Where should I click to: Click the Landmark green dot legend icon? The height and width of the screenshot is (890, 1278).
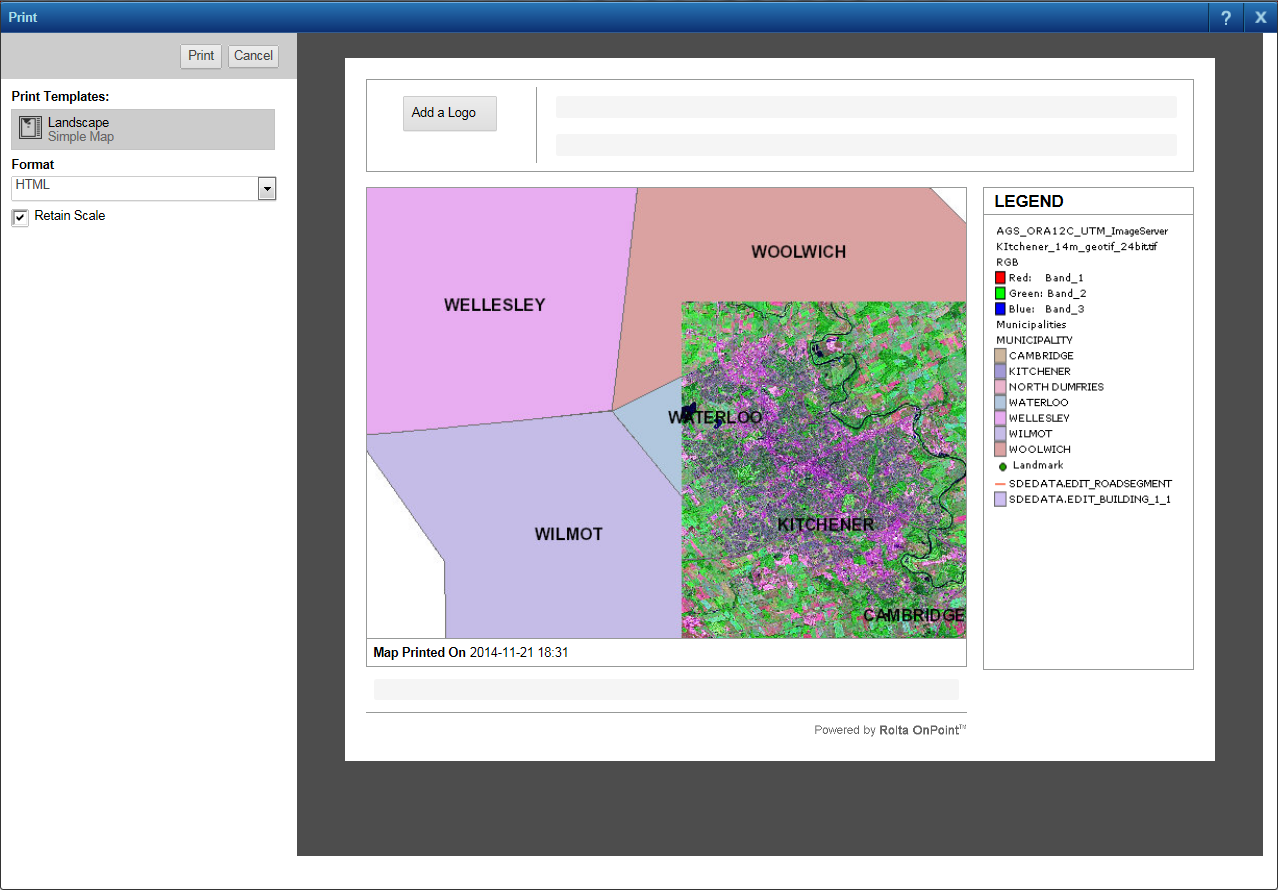point(1002,466)
